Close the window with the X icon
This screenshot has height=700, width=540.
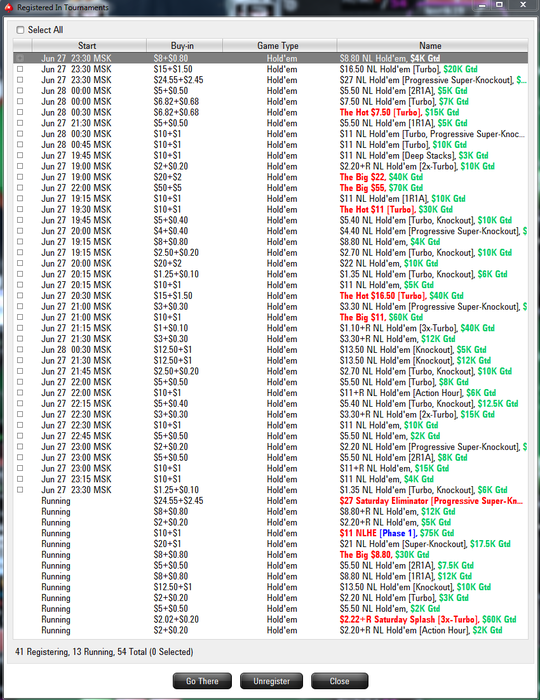click(523, 5)
